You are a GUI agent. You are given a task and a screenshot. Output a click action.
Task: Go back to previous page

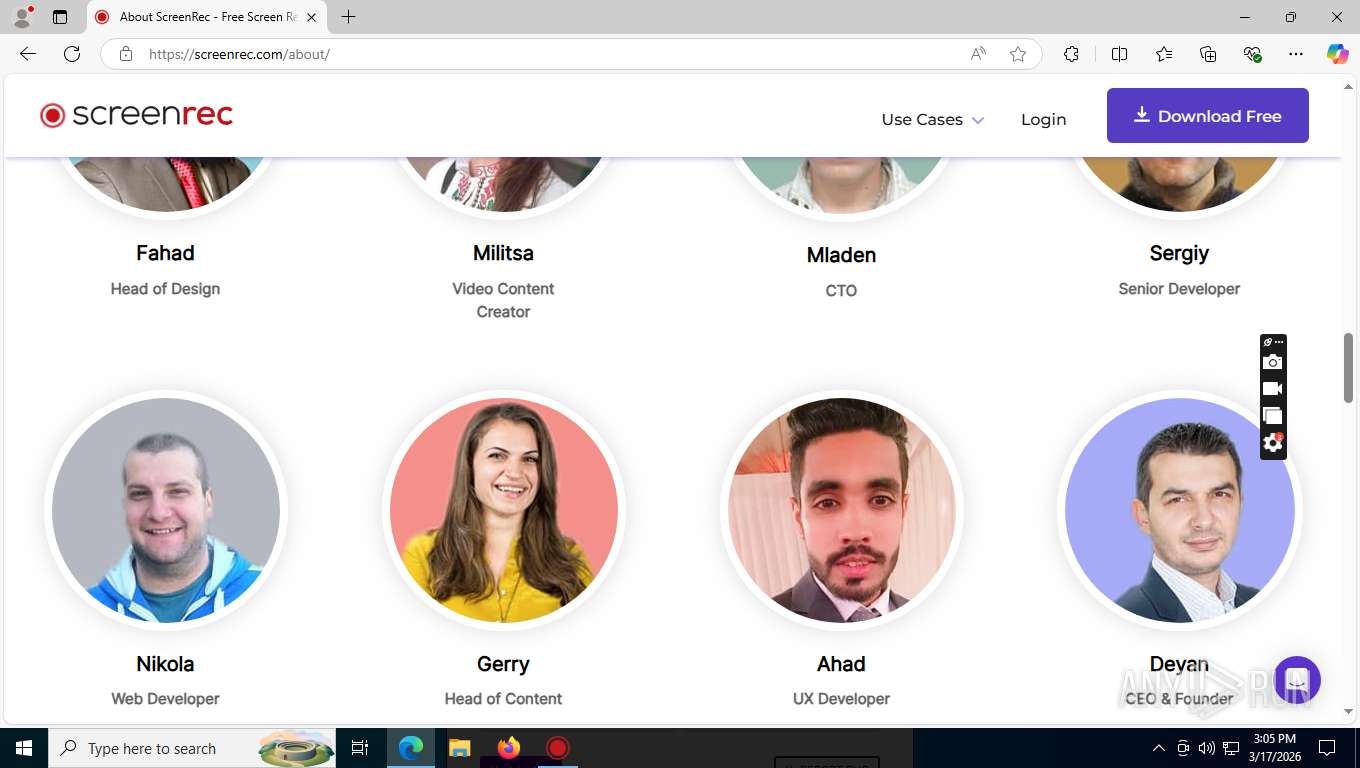click(28, 54)
